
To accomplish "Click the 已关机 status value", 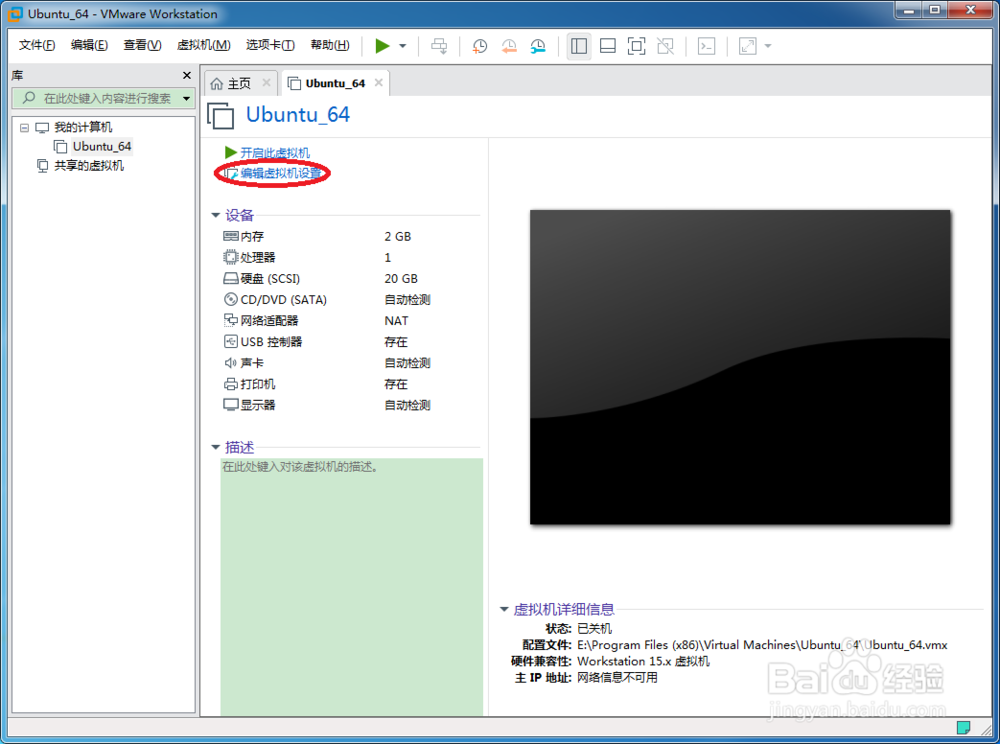I will (594, 629).
